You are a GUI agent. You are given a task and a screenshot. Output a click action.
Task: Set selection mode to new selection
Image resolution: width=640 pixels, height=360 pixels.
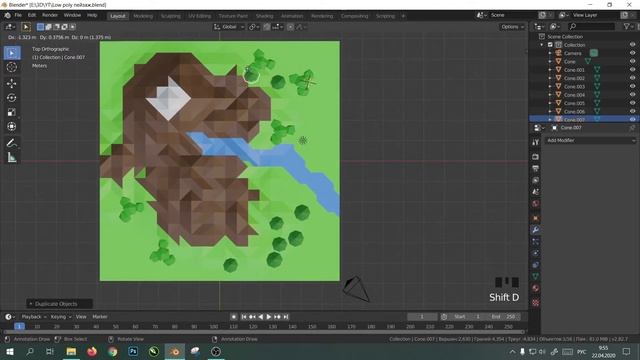point(40,27)
